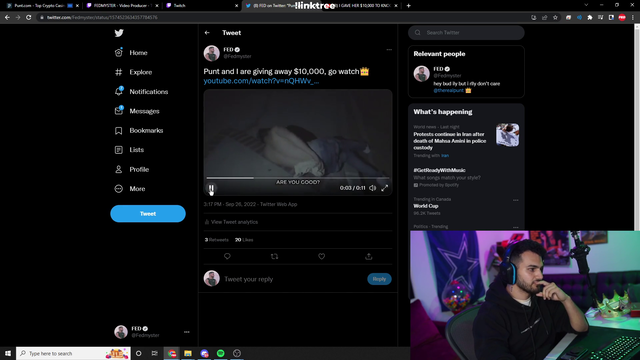Open the World Cup trend

(x=426, y=206)
